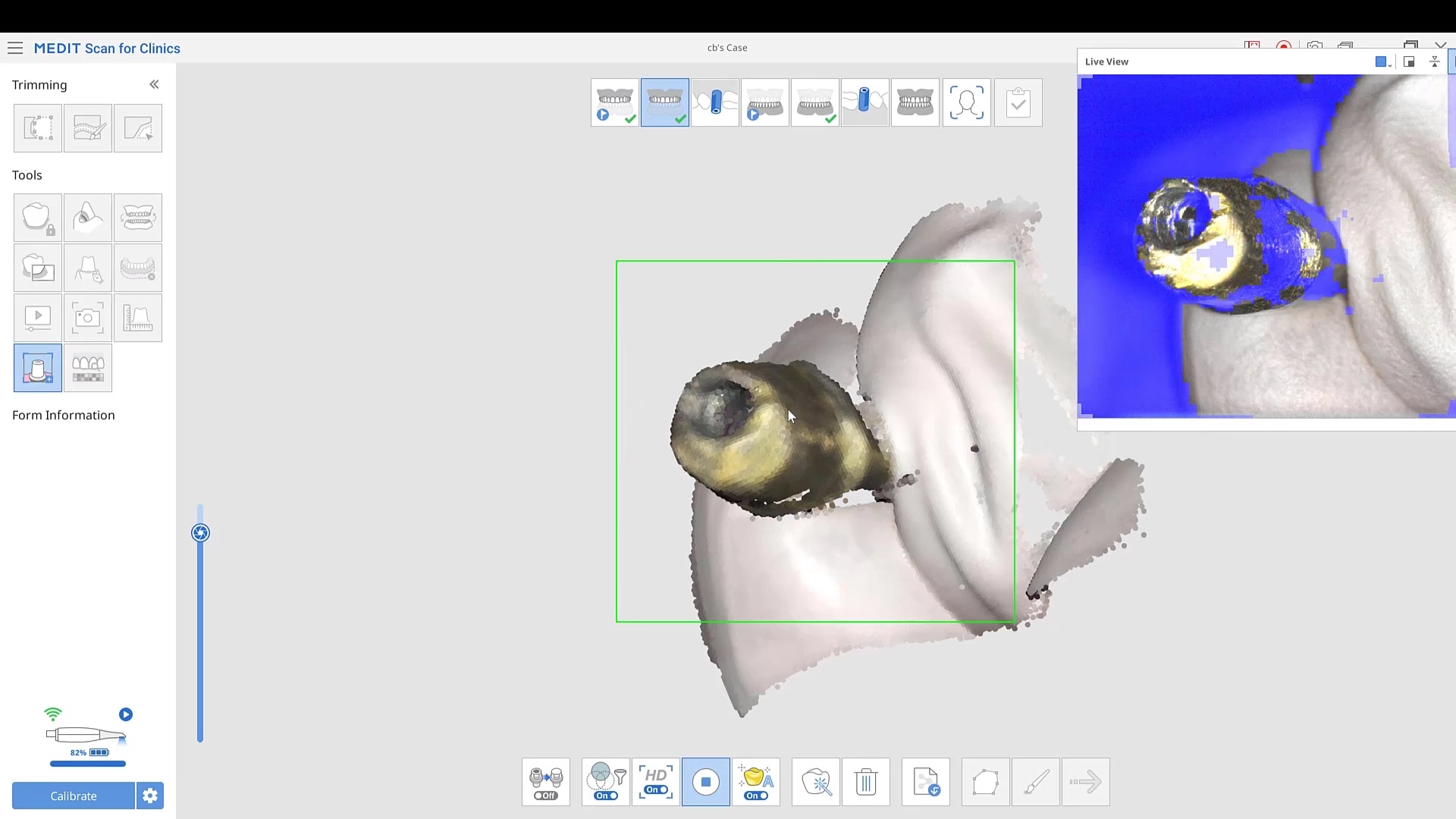
Task: Open the measurement ruler tool
Action: click(138, 318)
